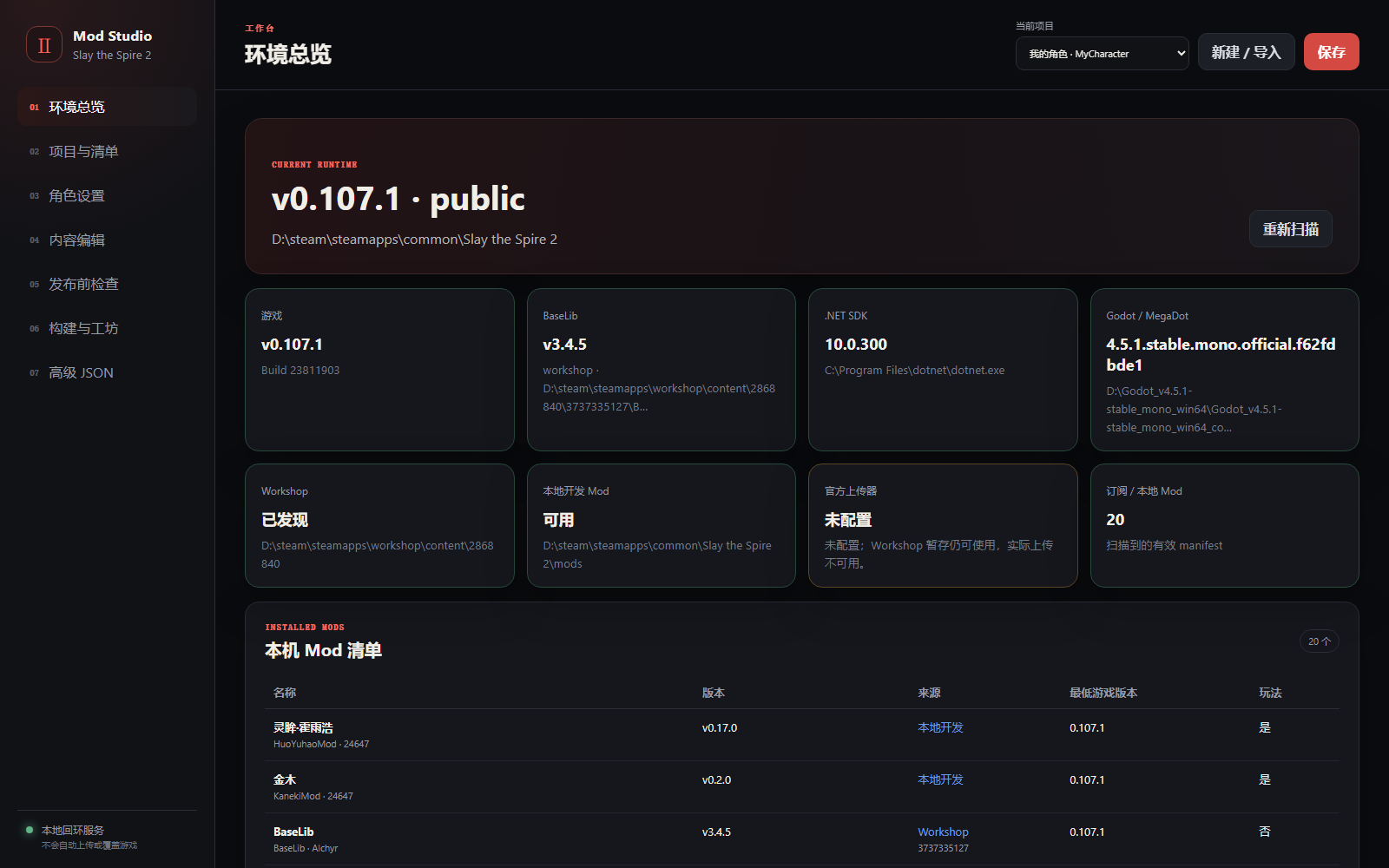This screenshot has height=868, width=1389.
Task: Click the v0.107.1 · public runtime heading
Action: [x=398, y=199]
